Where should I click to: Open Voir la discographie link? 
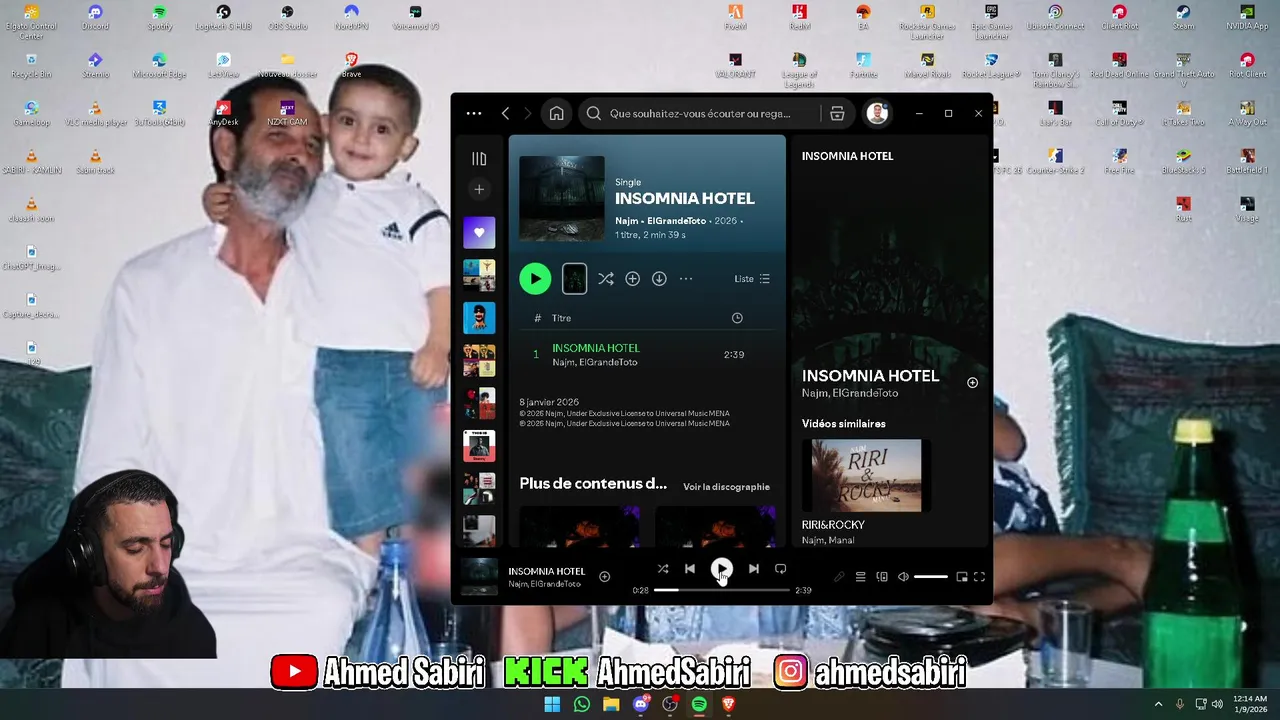point(726,487)
